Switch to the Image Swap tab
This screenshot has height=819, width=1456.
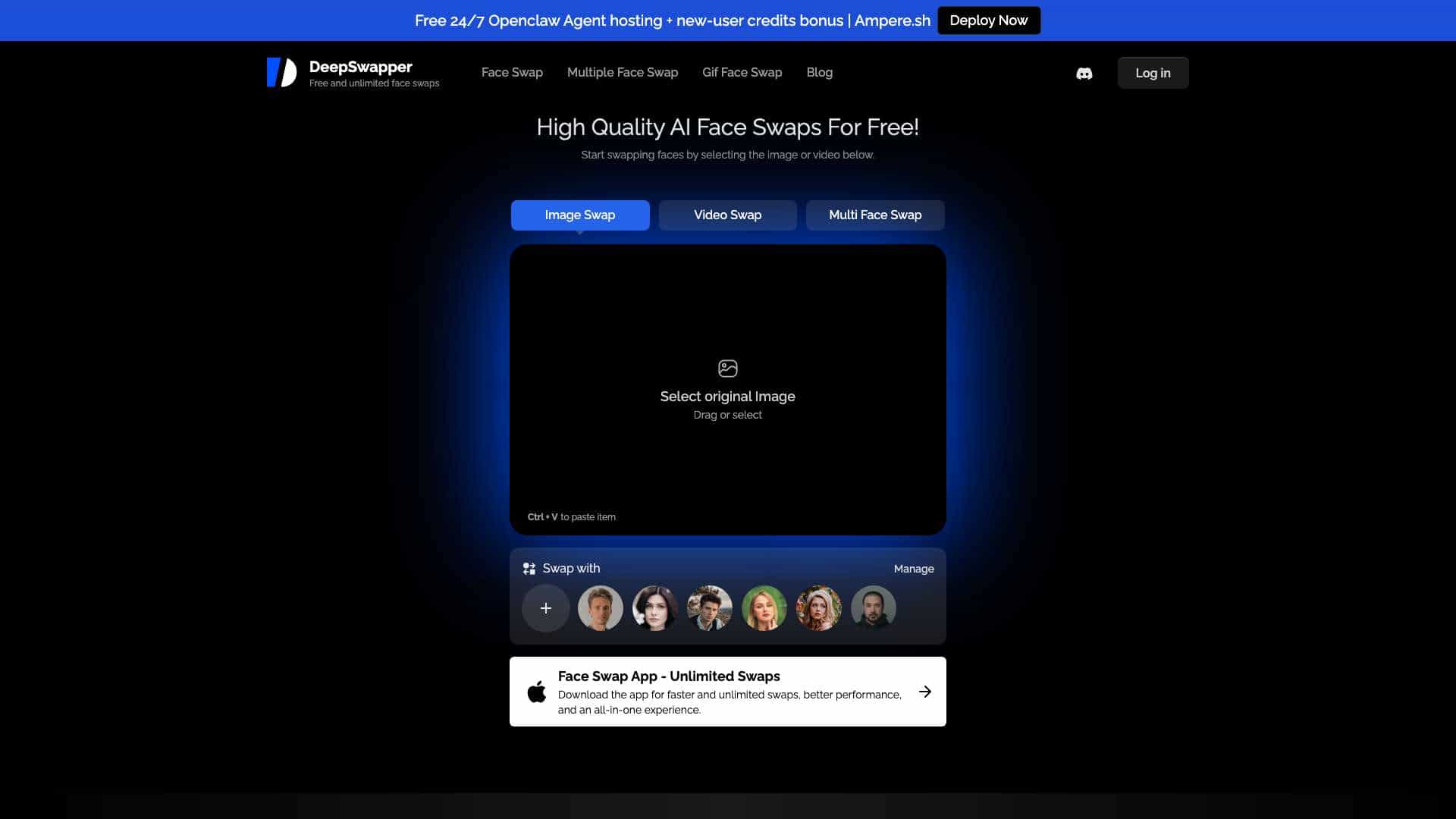pyautogui.click(x=580, y=215)
